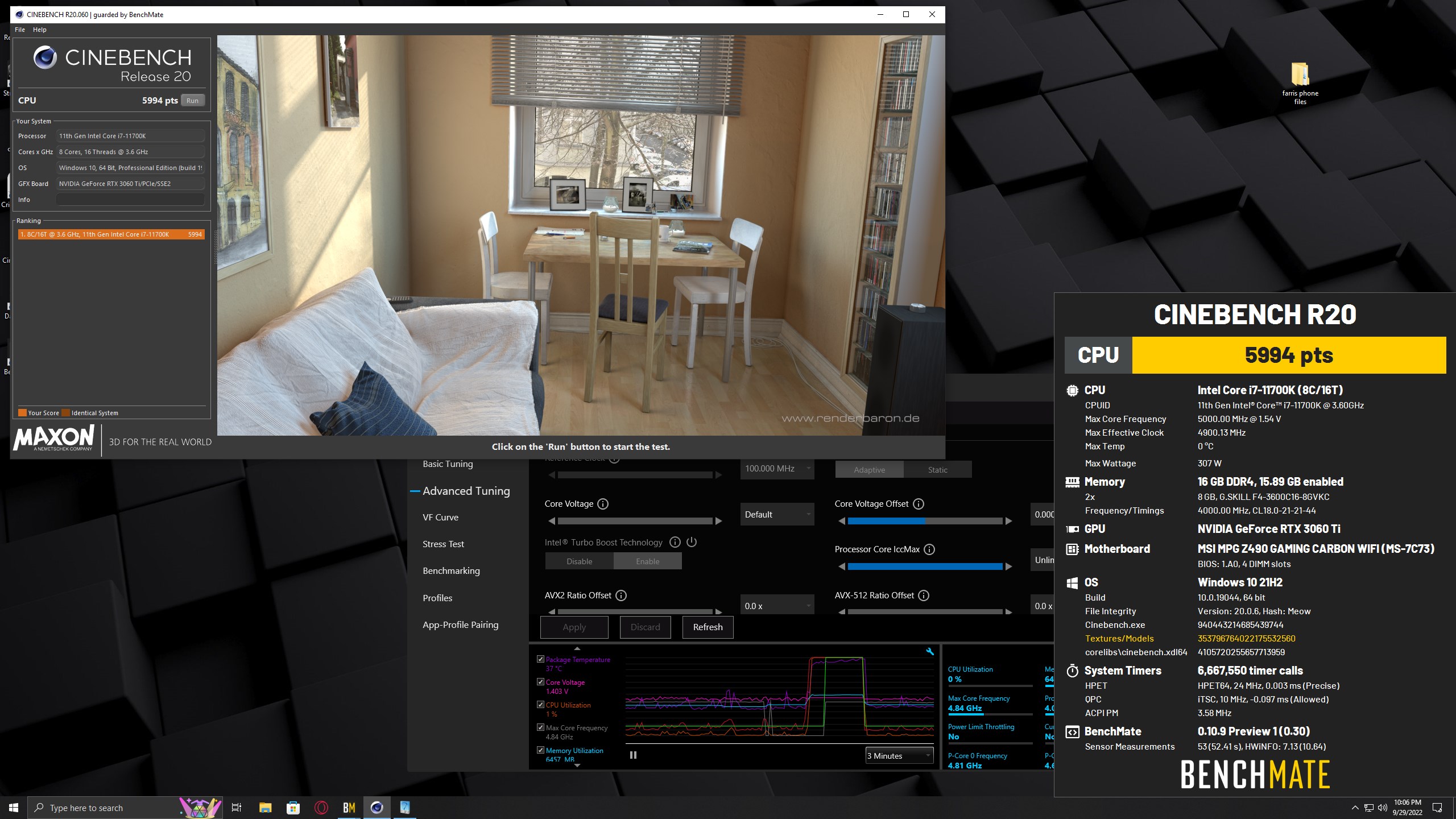The height and width of the screenshot is (819, 1456).
Task: Open the 3 Minutes time range dropdown
Action: (899, 756)
